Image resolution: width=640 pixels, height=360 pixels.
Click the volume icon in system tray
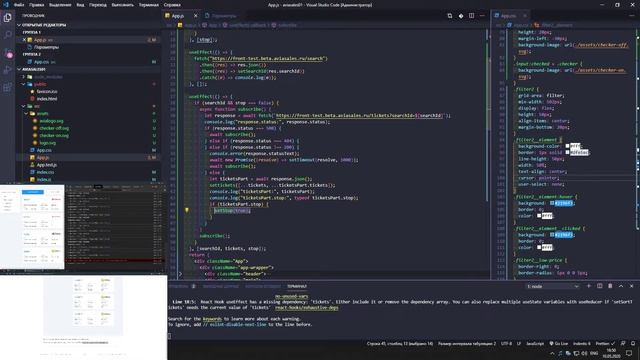584,353
